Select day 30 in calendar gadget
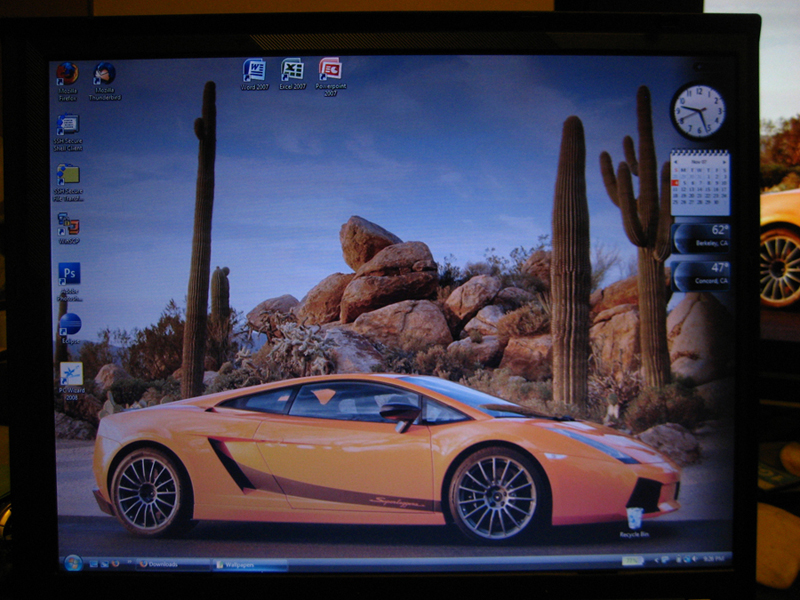 [716, 202]
